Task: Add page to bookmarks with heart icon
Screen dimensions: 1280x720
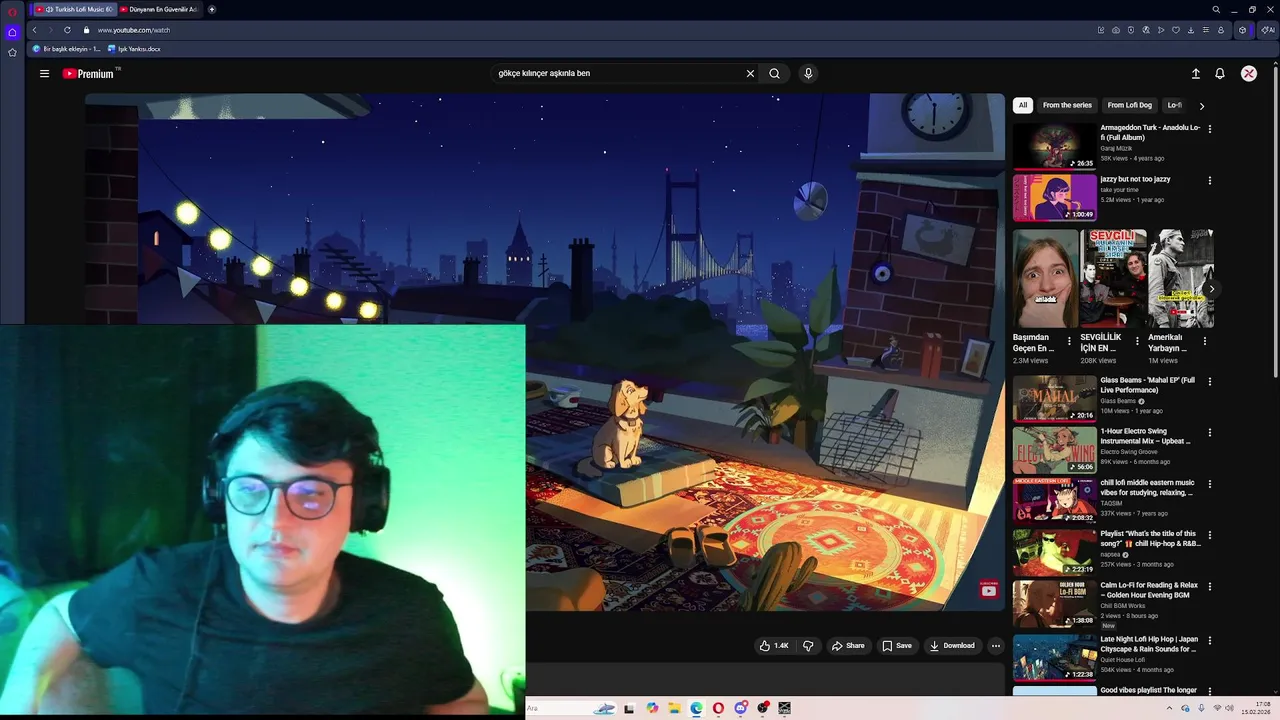Action: pos(1176,30)
